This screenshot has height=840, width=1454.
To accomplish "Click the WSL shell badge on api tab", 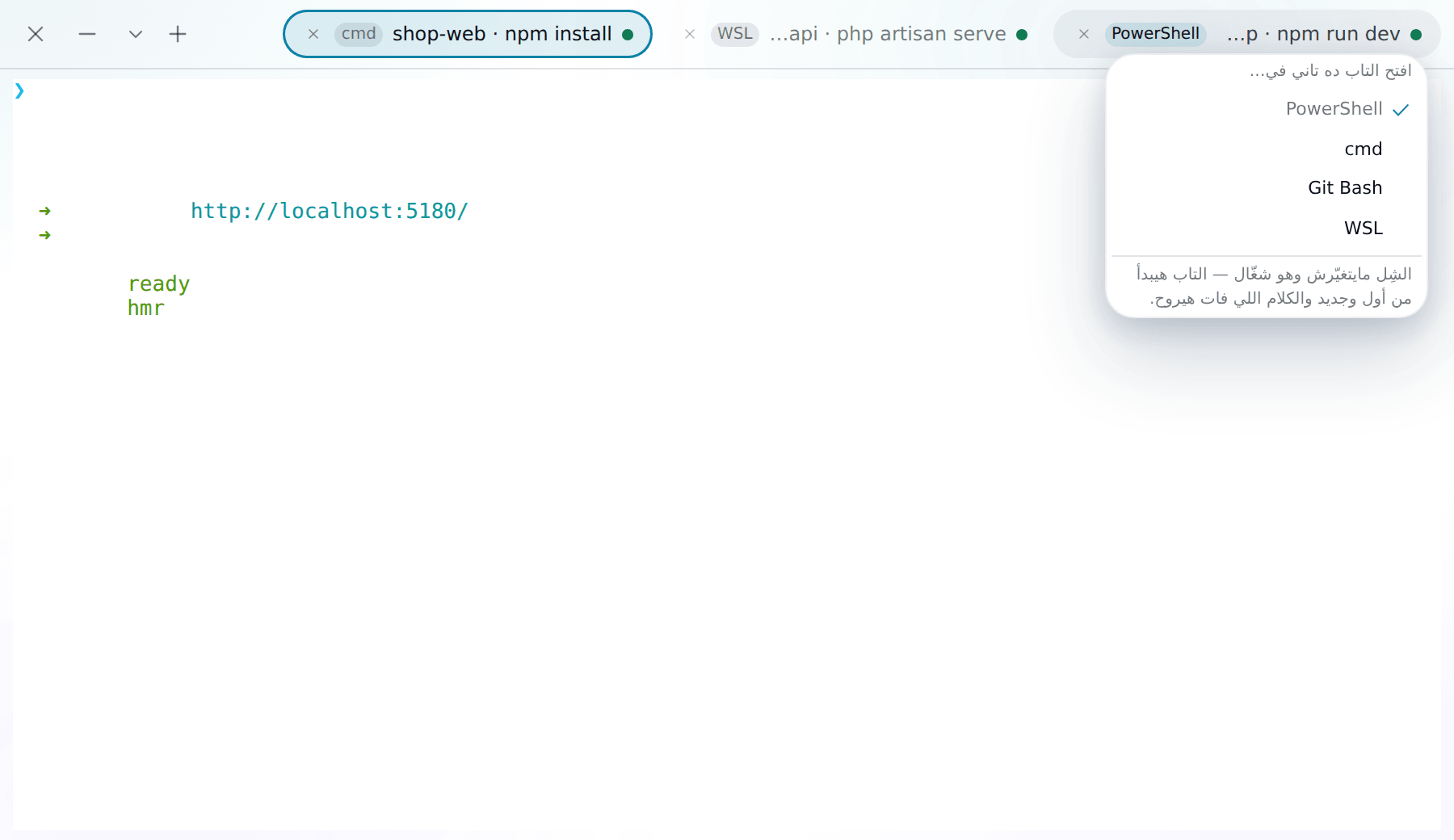I will [735, 34].
